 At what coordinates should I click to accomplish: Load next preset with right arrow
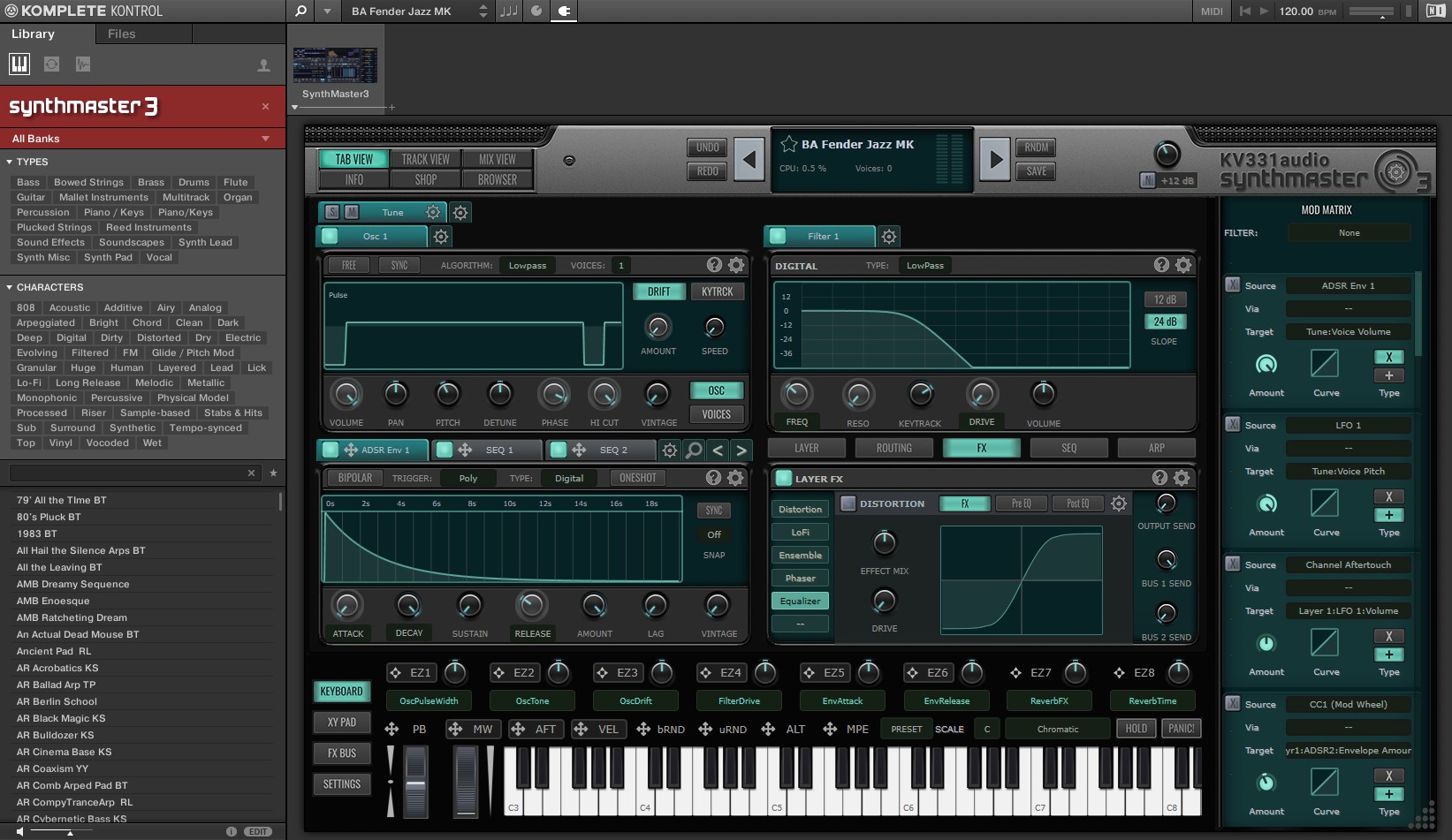pos(995,160)
